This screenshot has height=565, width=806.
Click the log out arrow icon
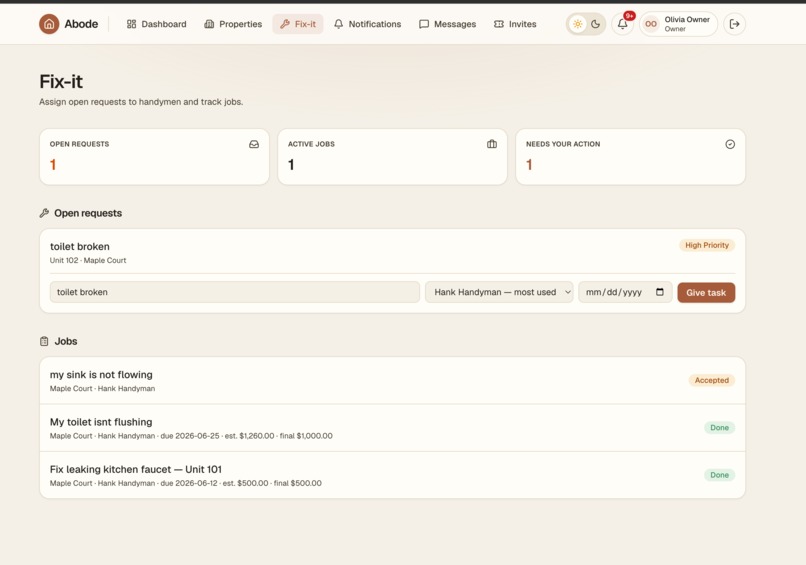coord(735,24)
